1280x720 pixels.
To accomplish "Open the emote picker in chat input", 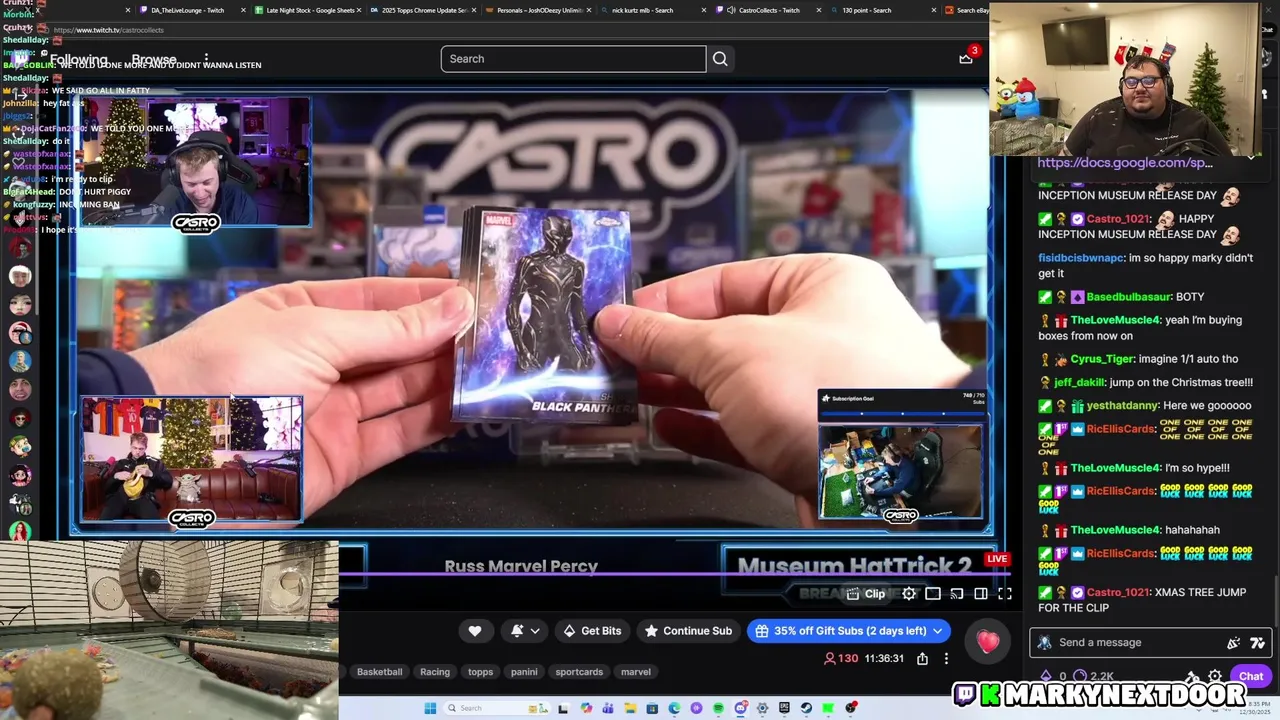I will (x=1258, y=643).
